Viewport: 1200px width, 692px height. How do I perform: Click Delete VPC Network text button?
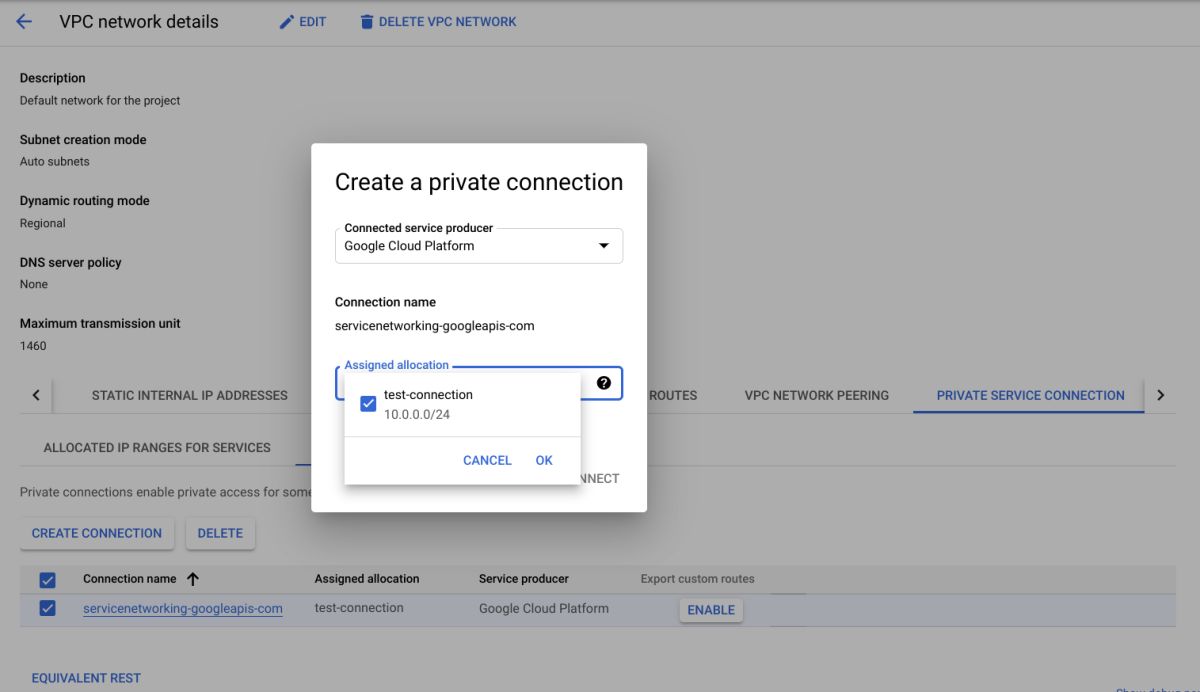[x=448, y=21]
